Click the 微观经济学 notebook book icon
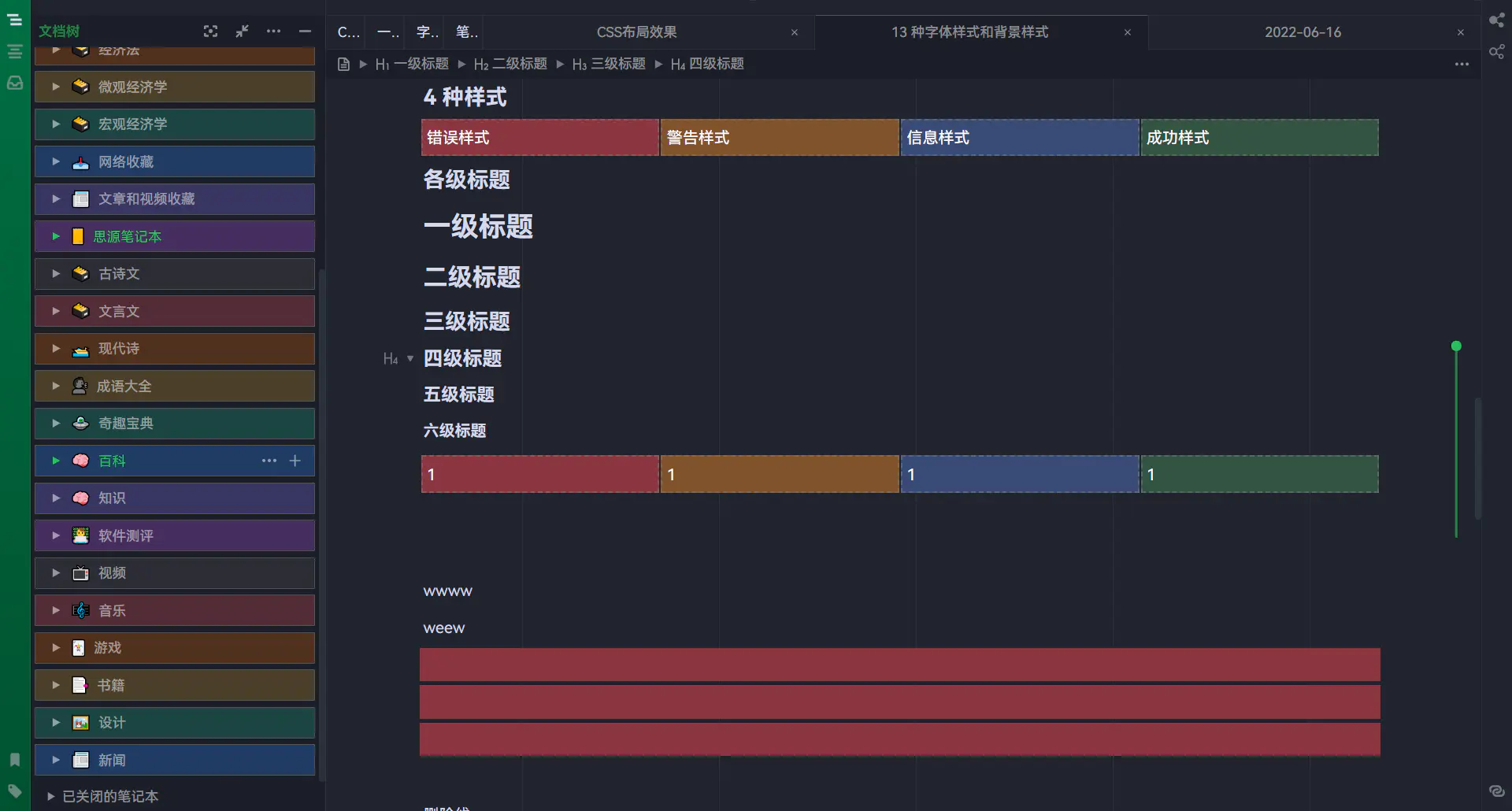 (x=80, y=87)
